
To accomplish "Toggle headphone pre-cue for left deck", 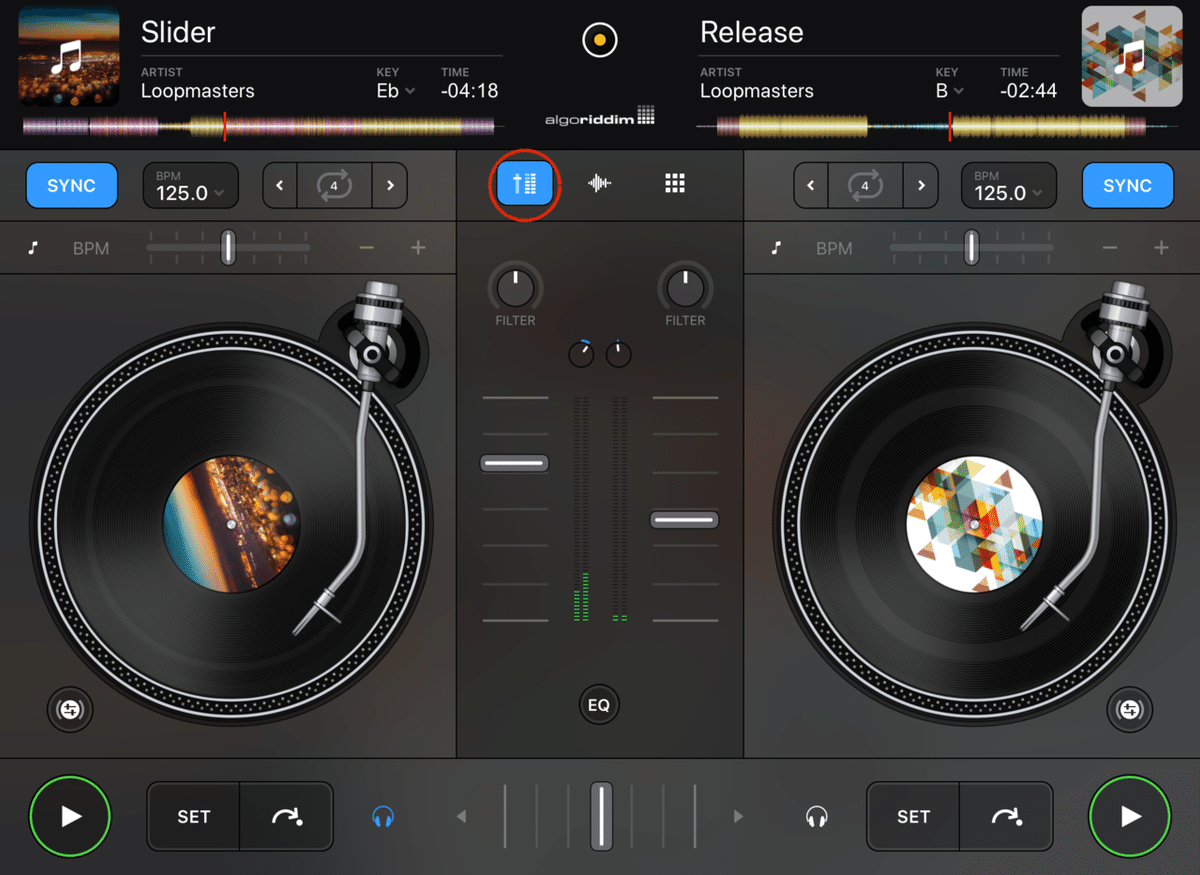I will point(382,817).
